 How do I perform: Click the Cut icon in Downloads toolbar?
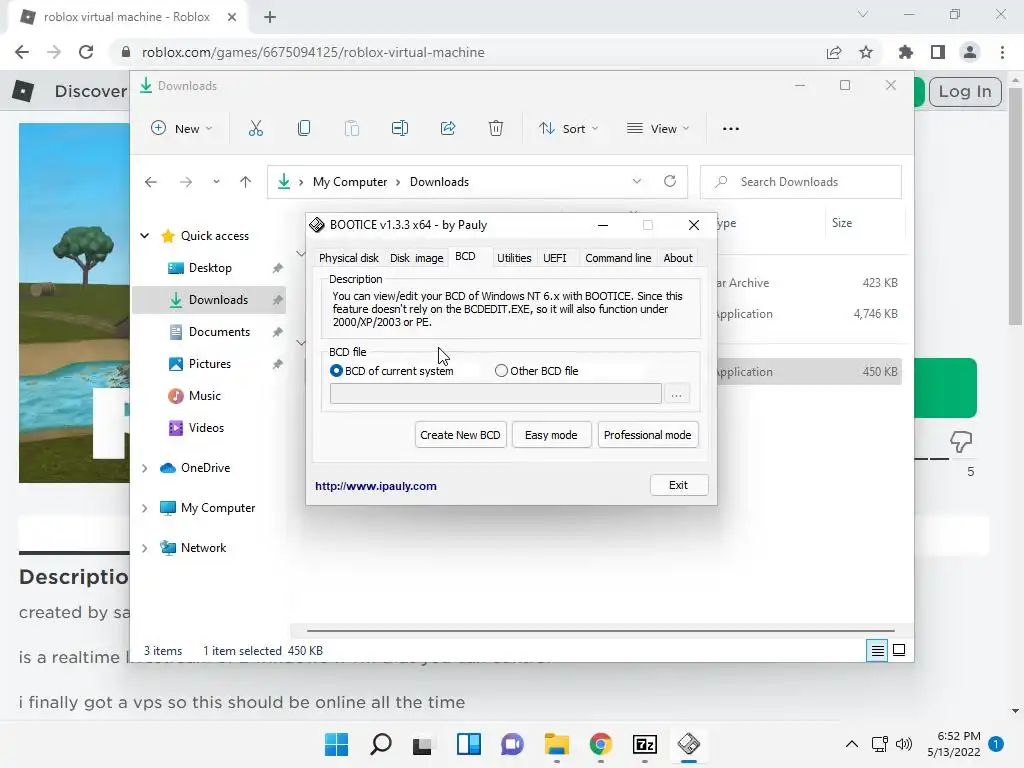tap(255, 129)
